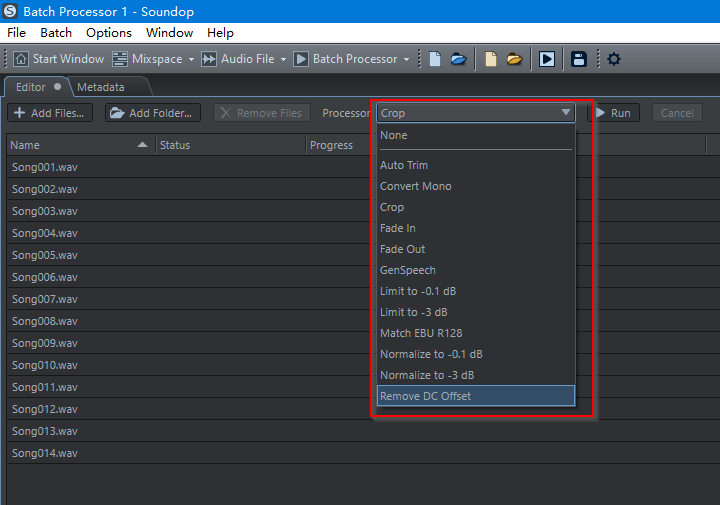Click the blue save disk icon
The width and height of the screenshot is (720, 505).
click(578, 59)
